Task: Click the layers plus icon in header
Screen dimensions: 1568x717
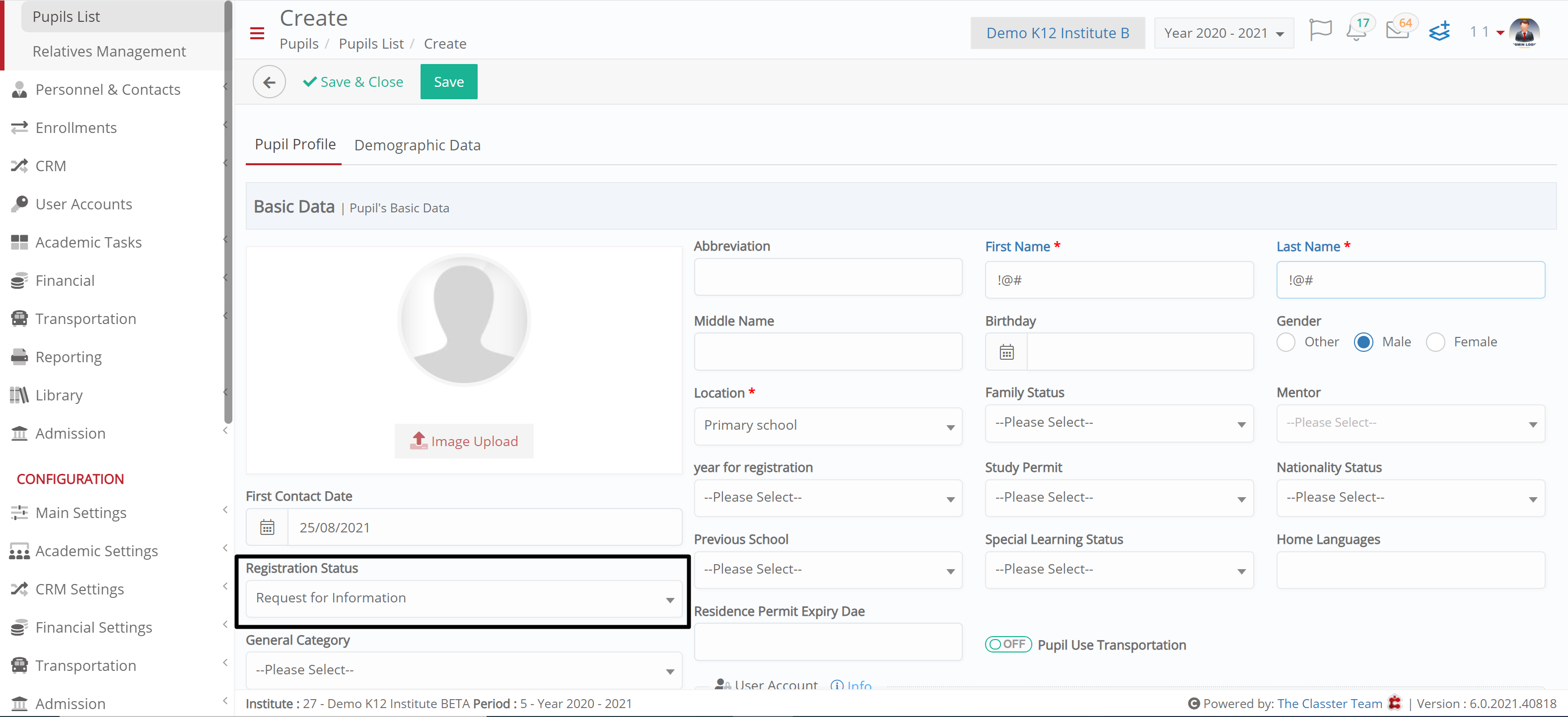Action: [1439, 30]
